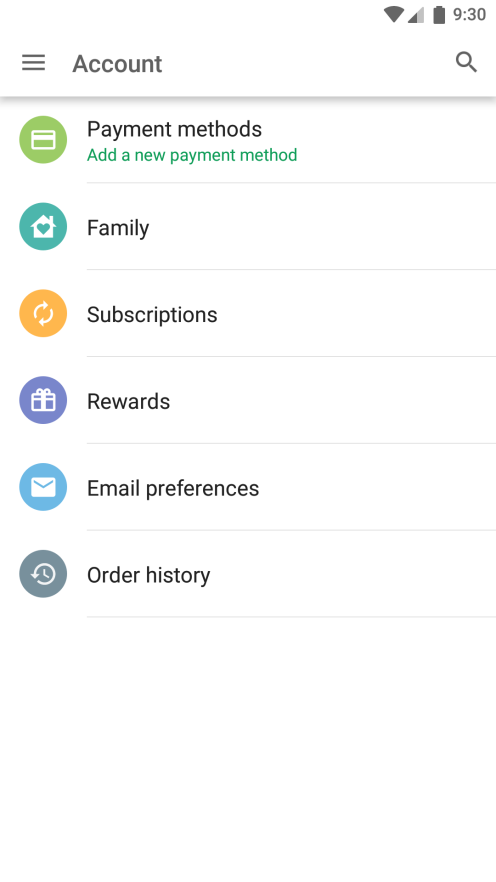
Task: Go to Rewards entry
Action: [x=248, y=400]
